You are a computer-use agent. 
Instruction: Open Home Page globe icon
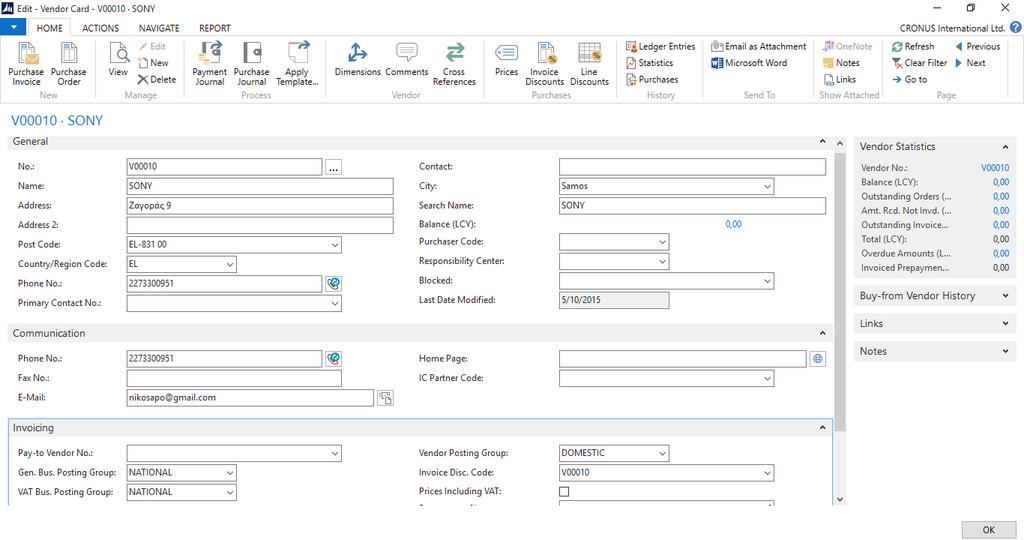point(818,358)
